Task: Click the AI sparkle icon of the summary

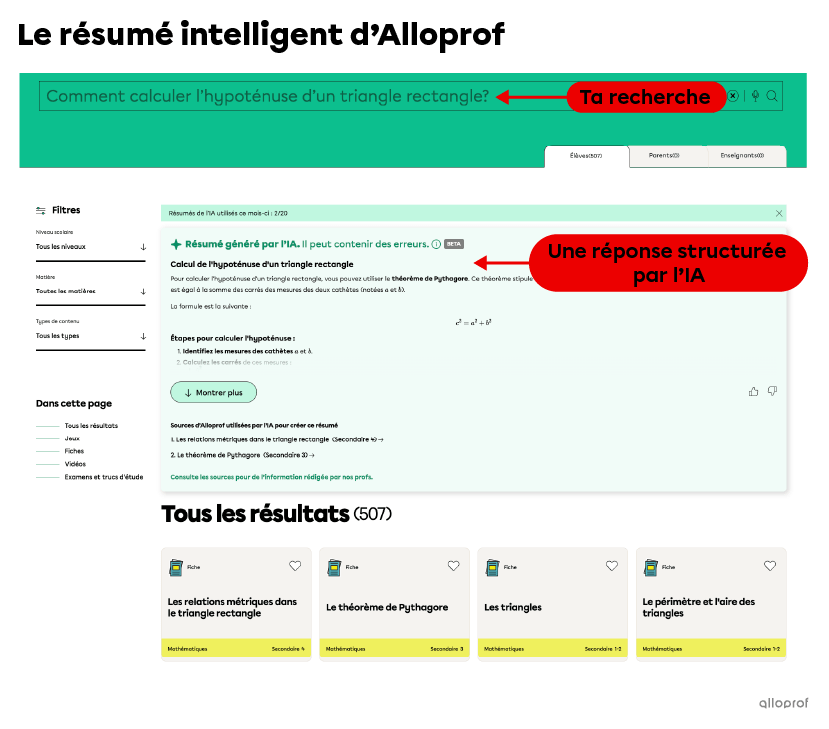Action: pyautogui.click(x=176, y=244)
